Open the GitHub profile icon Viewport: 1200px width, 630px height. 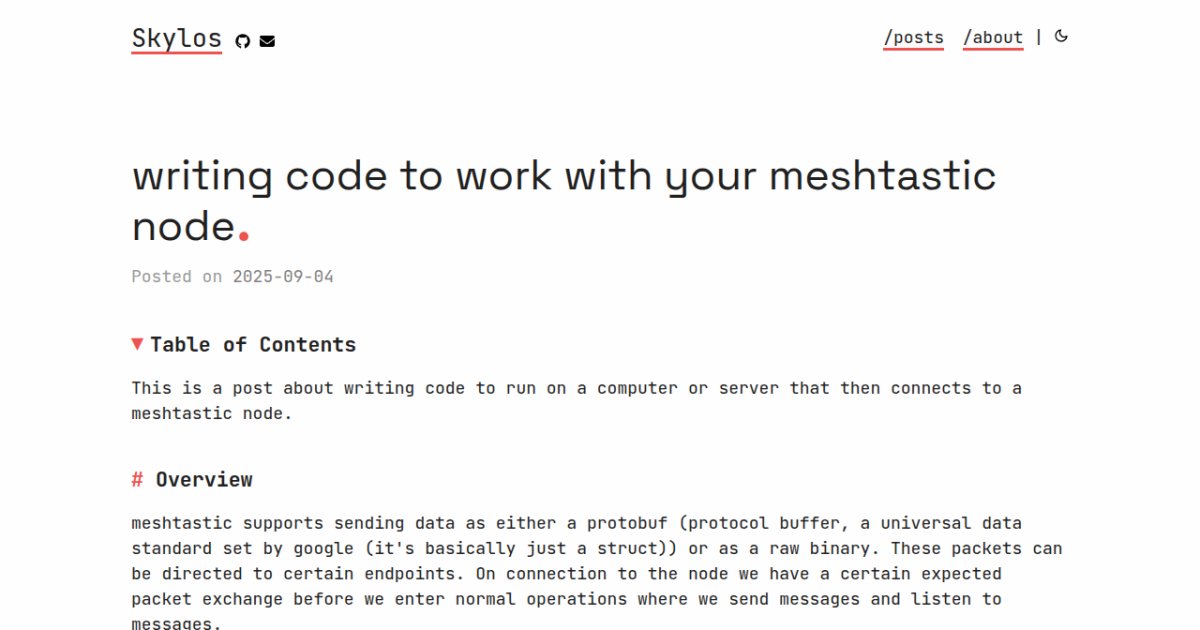click(x=242, y=41)
